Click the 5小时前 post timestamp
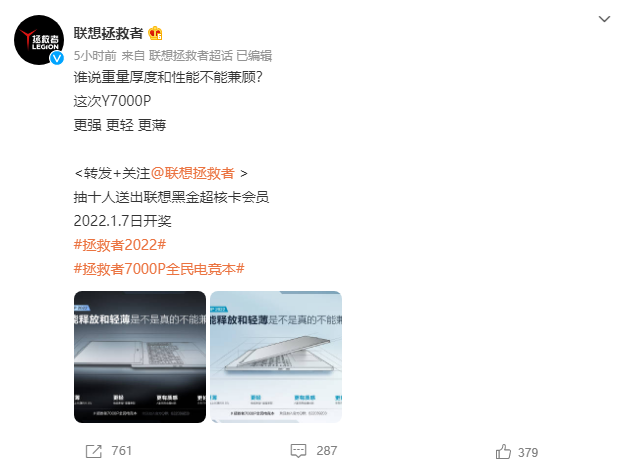This screenshot has width=624, height=469. [x=95, y=56]
